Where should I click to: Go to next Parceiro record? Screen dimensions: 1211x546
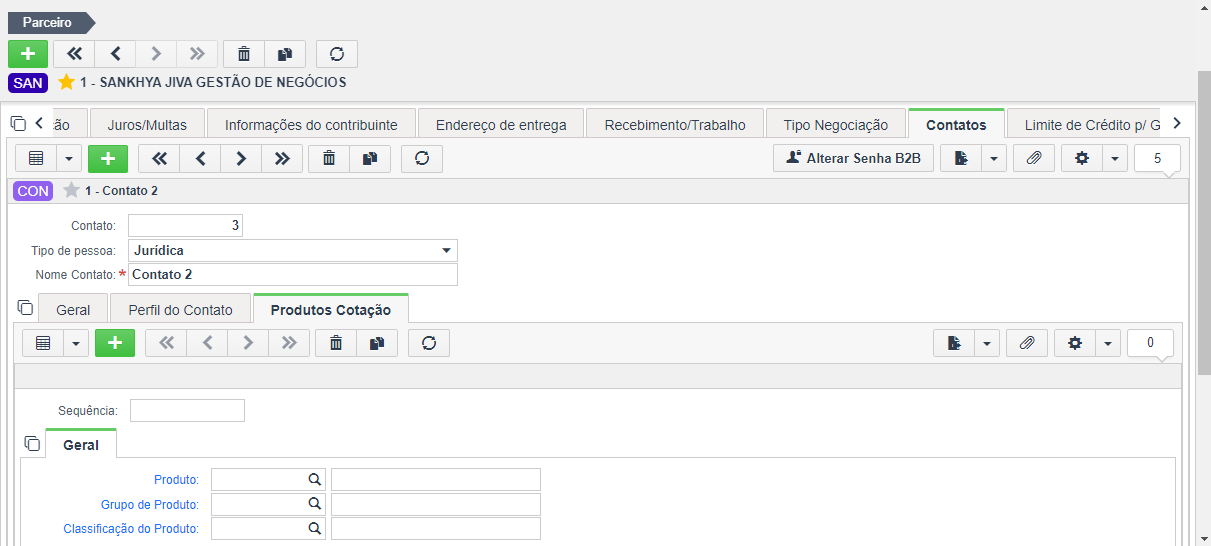pos(156,53)
